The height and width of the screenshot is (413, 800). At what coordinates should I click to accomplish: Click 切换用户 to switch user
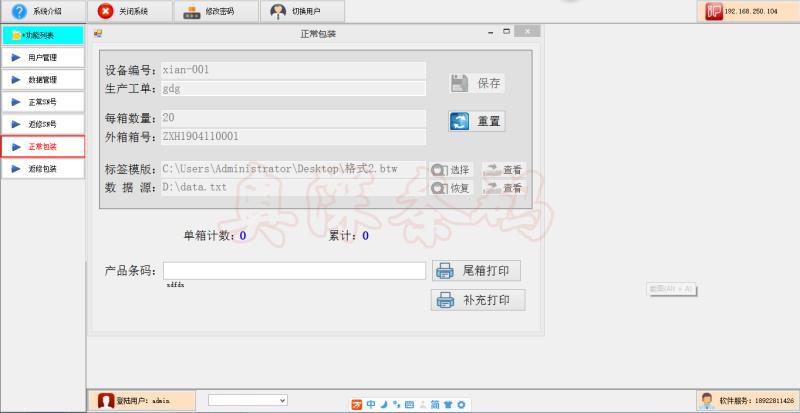pyautogui.click(x=302, y=12)
